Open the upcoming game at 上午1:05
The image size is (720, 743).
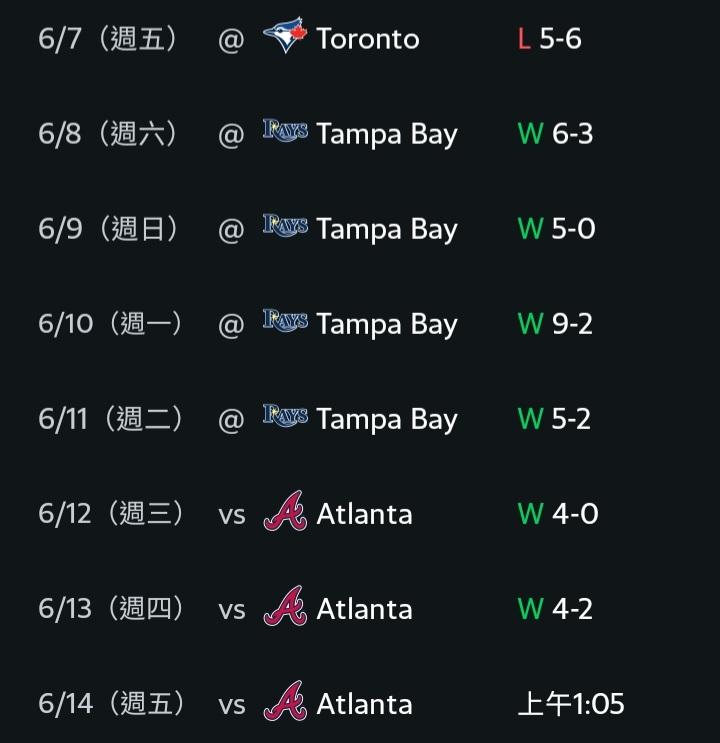pos(571,704)
